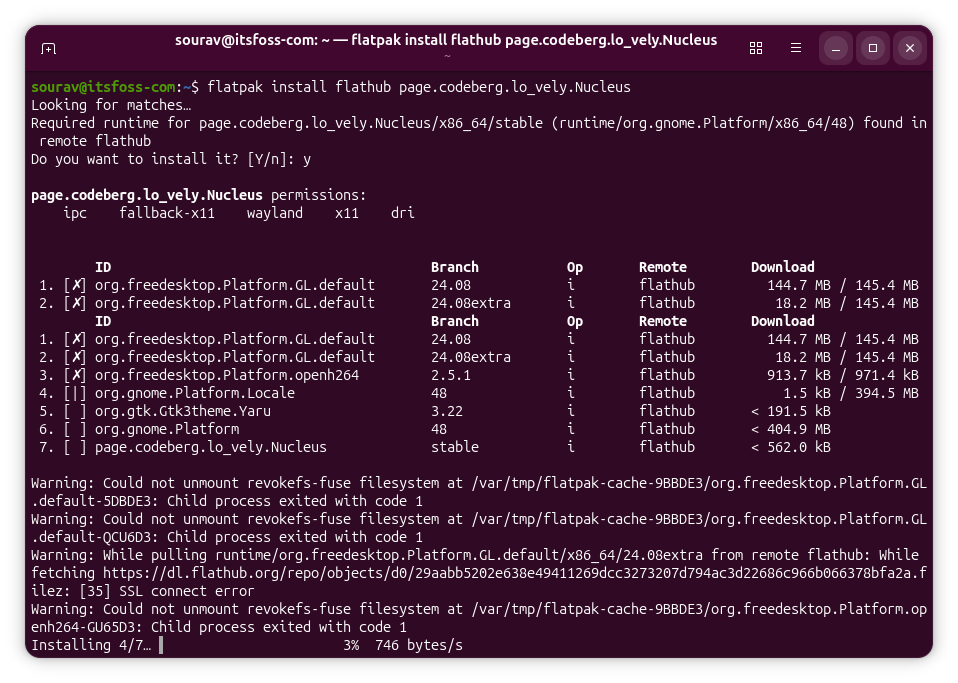Image resolution: width=958 pixels, height=683 pixels.
Task: Click the sourav@itsfoss-com green prompt
Action: tap(104, 87)
